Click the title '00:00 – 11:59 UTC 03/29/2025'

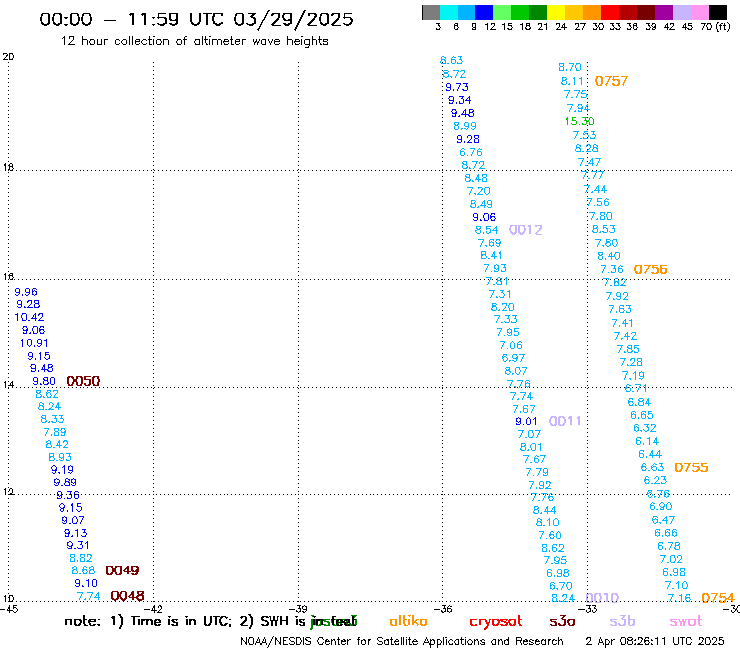click(196, 19)
